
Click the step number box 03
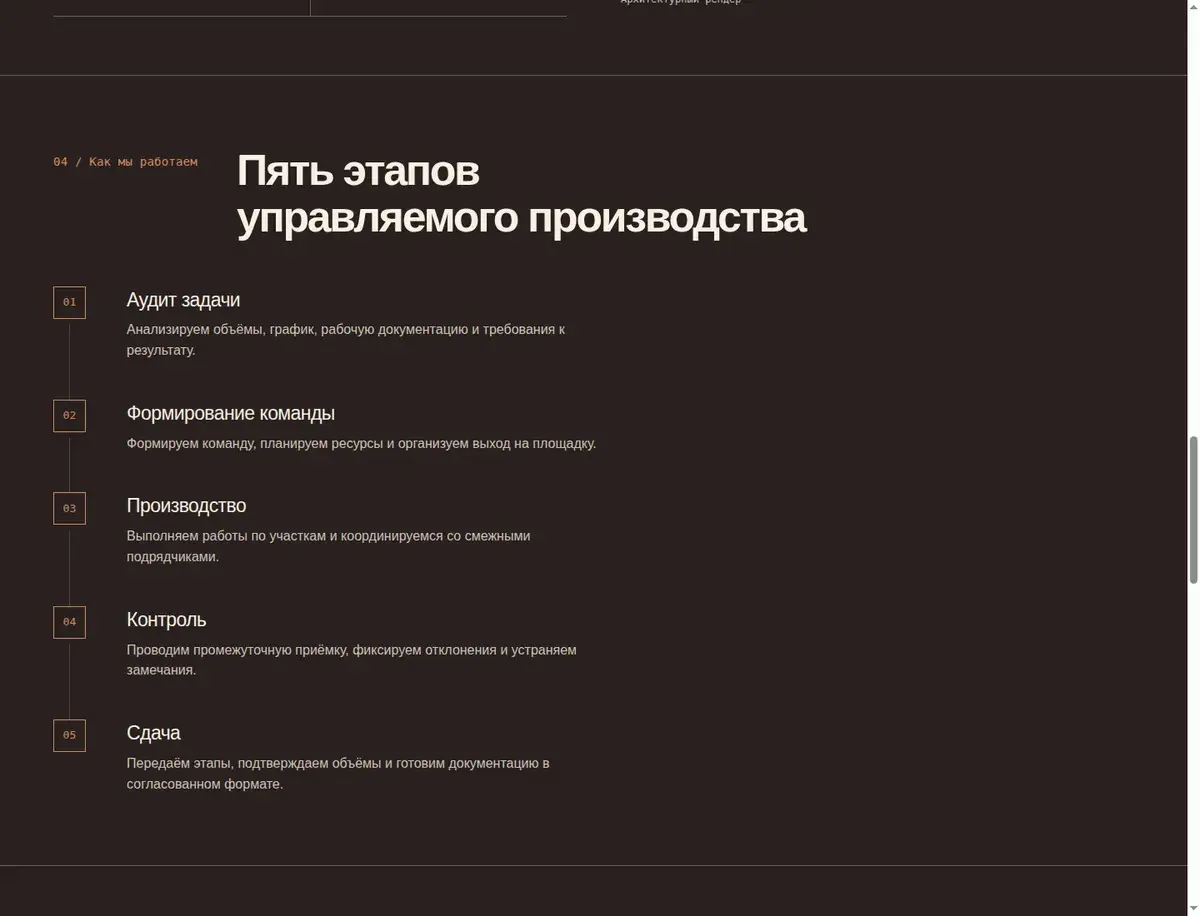(69, 508)
